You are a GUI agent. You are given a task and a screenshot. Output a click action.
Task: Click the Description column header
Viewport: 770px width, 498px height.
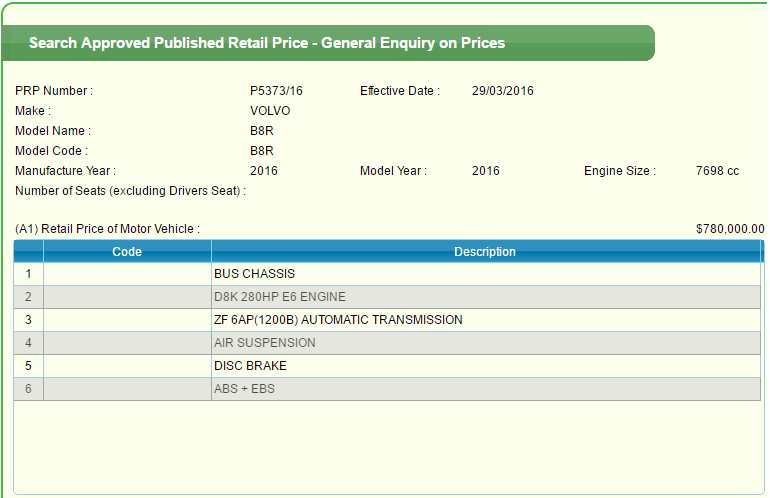pos(485,252)
